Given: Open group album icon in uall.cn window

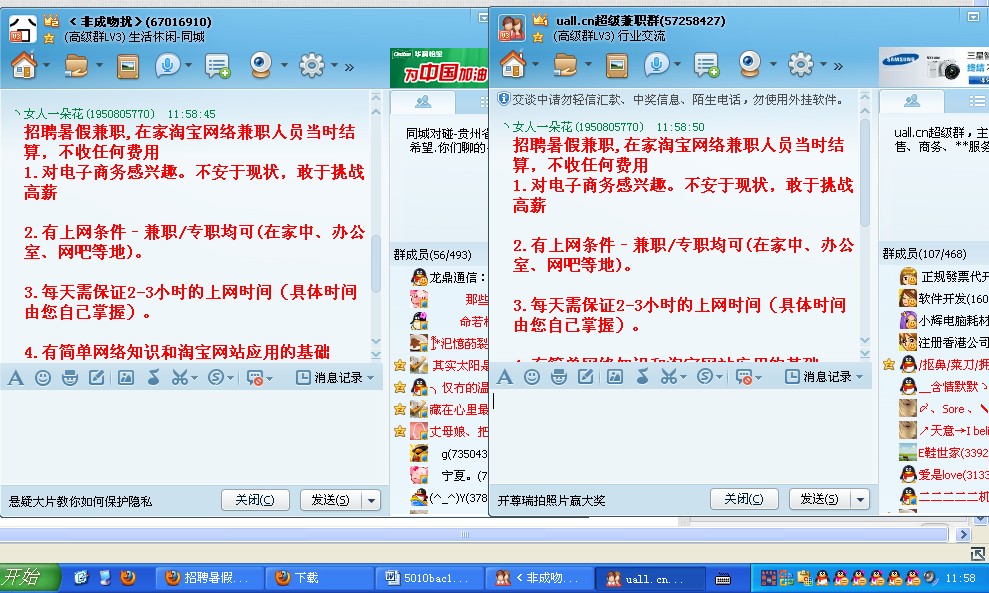Looking at the screenshot, I should [616, 65].
